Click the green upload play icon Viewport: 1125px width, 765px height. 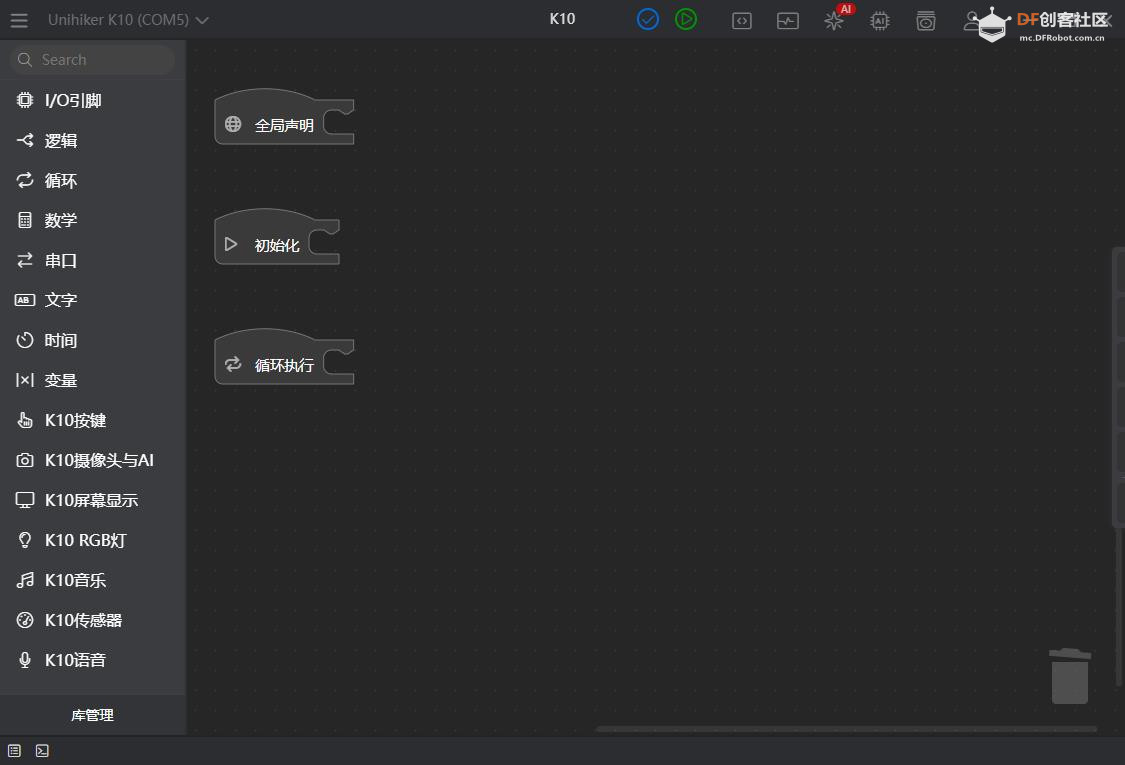click(686, 19)
